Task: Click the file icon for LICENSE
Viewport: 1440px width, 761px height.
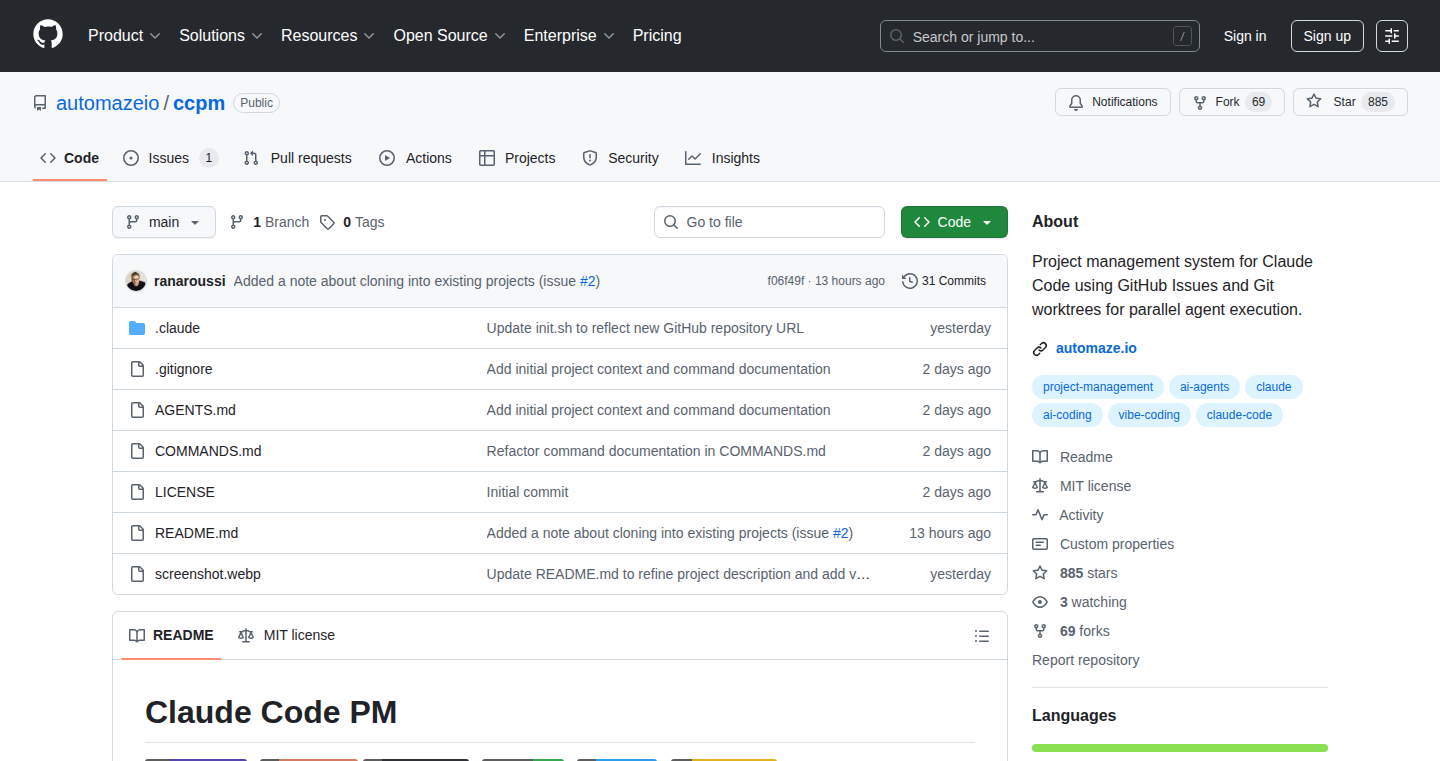Action: [x=137, y=492]
